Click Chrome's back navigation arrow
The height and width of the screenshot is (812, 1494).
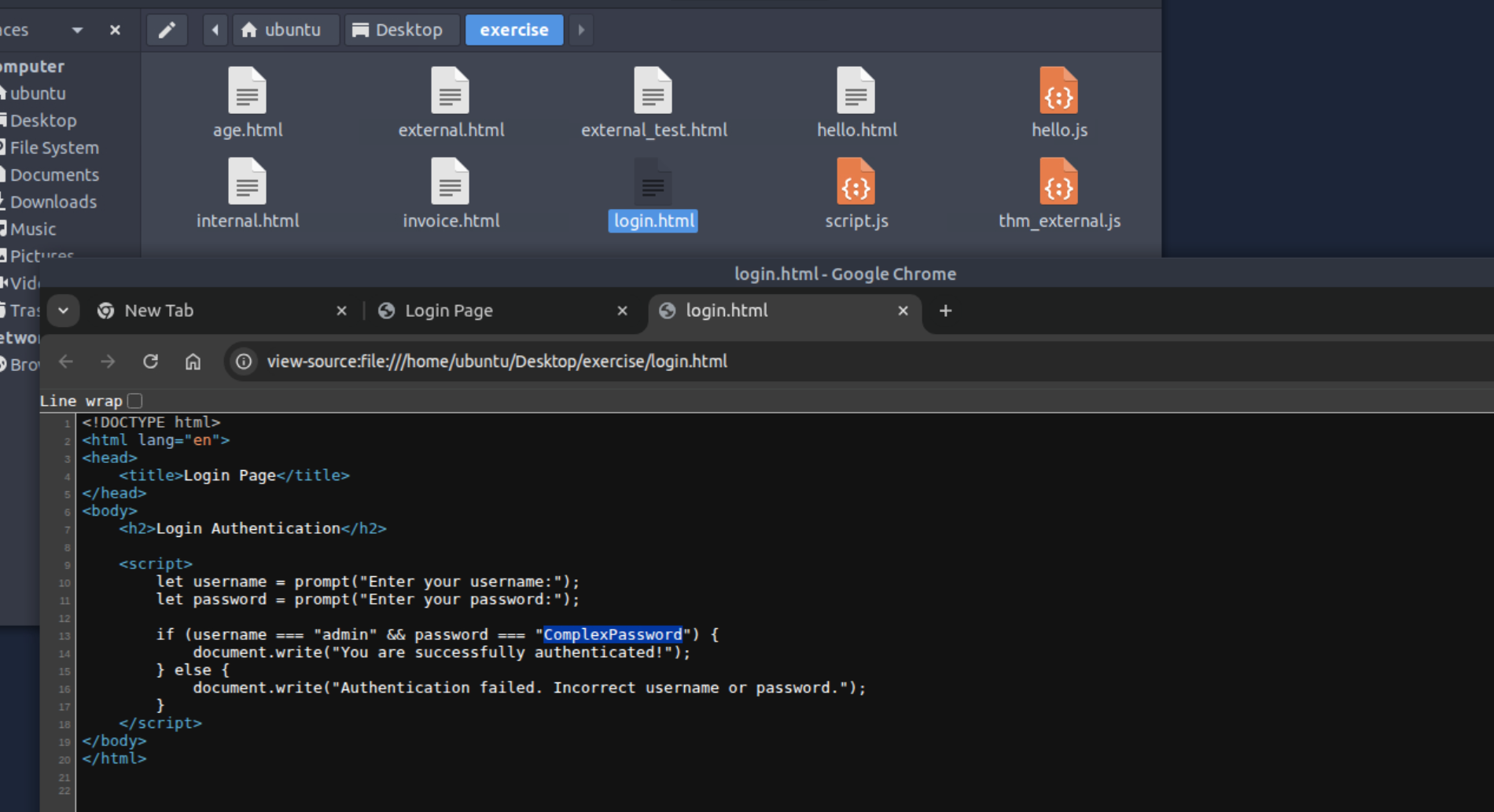(x=66, y=362)
